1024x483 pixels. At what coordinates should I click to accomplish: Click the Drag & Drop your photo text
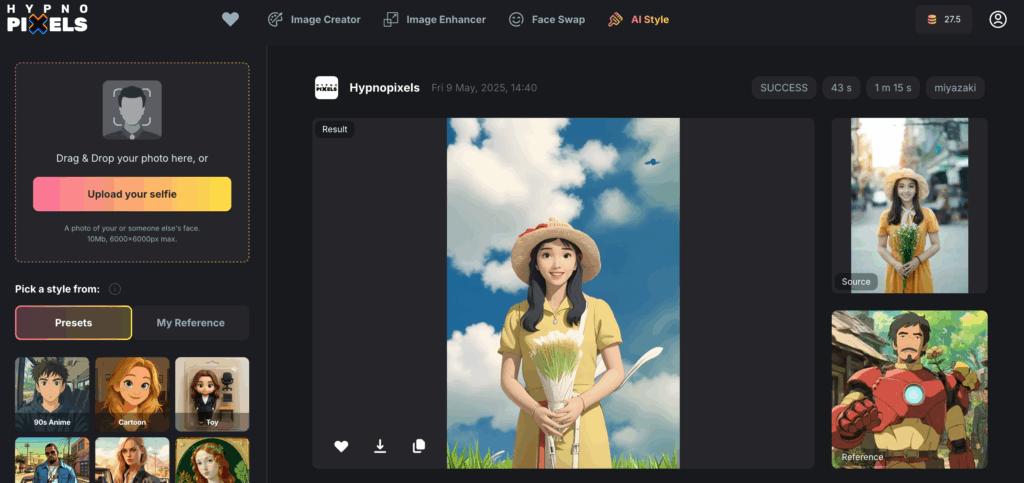point(132,158)
